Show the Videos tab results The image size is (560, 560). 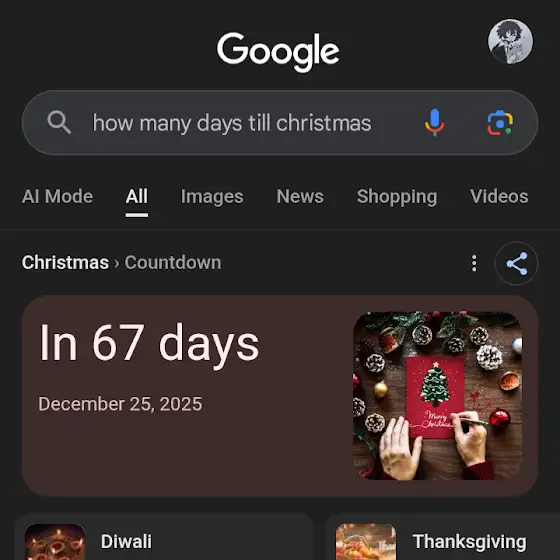pyautogui.click(x=499, y=196)
